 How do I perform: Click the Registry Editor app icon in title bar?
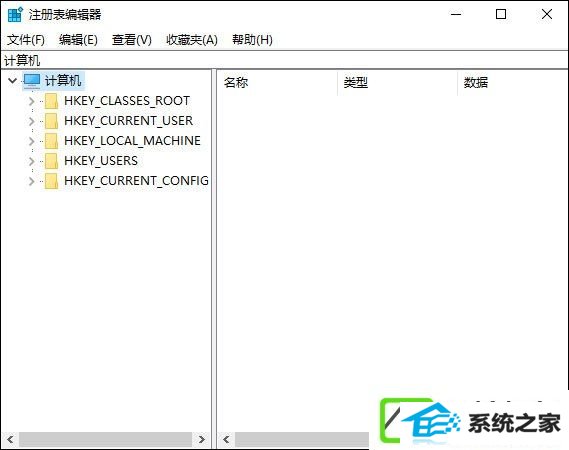coord(15,15)
